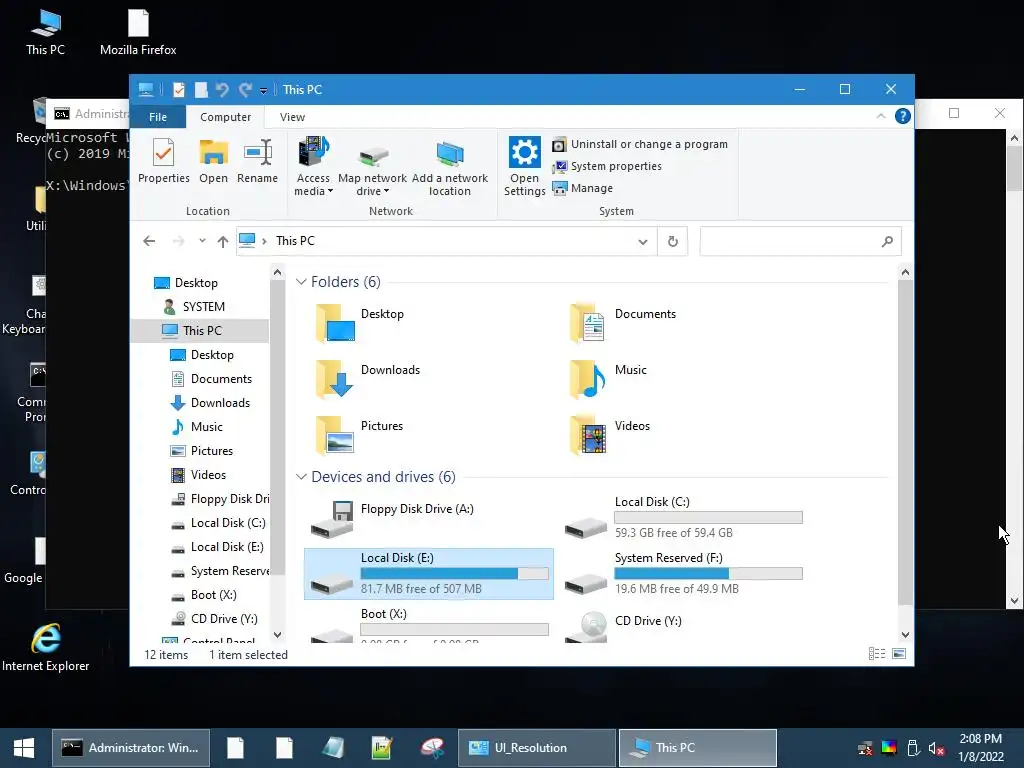Go up one level with the Up arrow

pyautogui.click(x=223, y=242)
